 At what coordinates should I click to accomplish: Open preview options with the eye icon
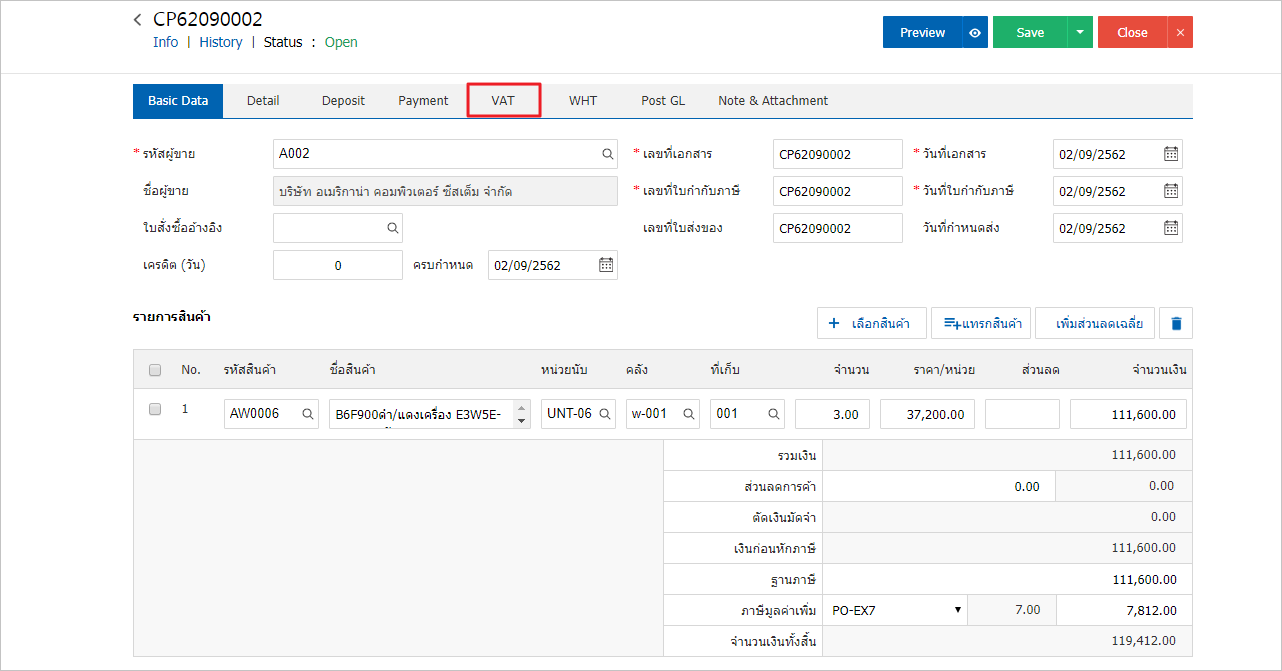pos(975,32)
